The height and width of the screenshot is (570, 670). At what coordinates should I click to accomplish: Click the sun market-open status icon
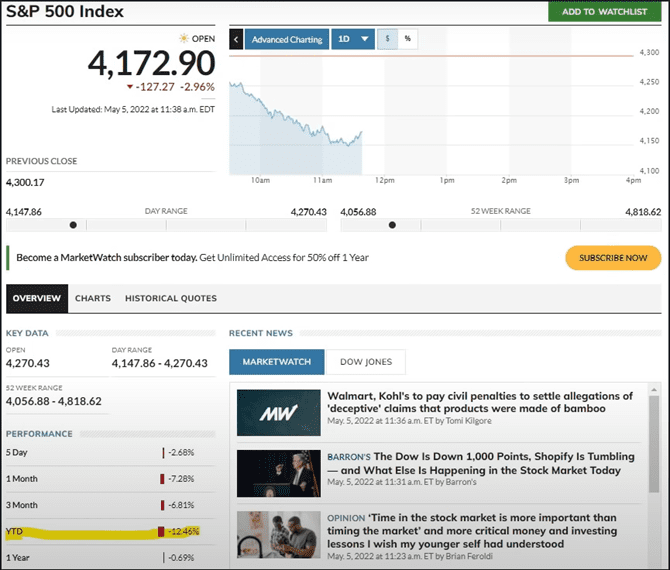coord(183,39)
